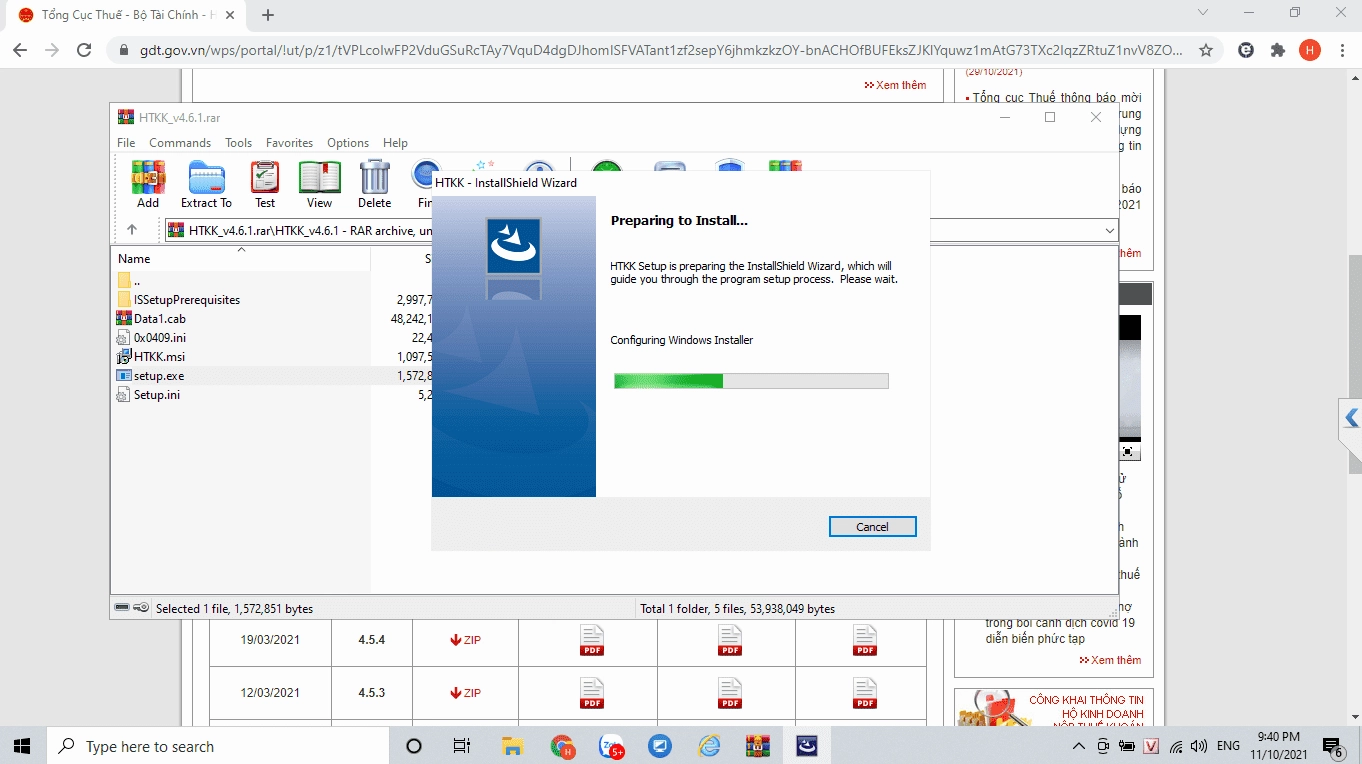Click the Delete trash icon in WinRAR
Image resolution: width=1362 pixels, height=764 pixels.
[374, 184]
